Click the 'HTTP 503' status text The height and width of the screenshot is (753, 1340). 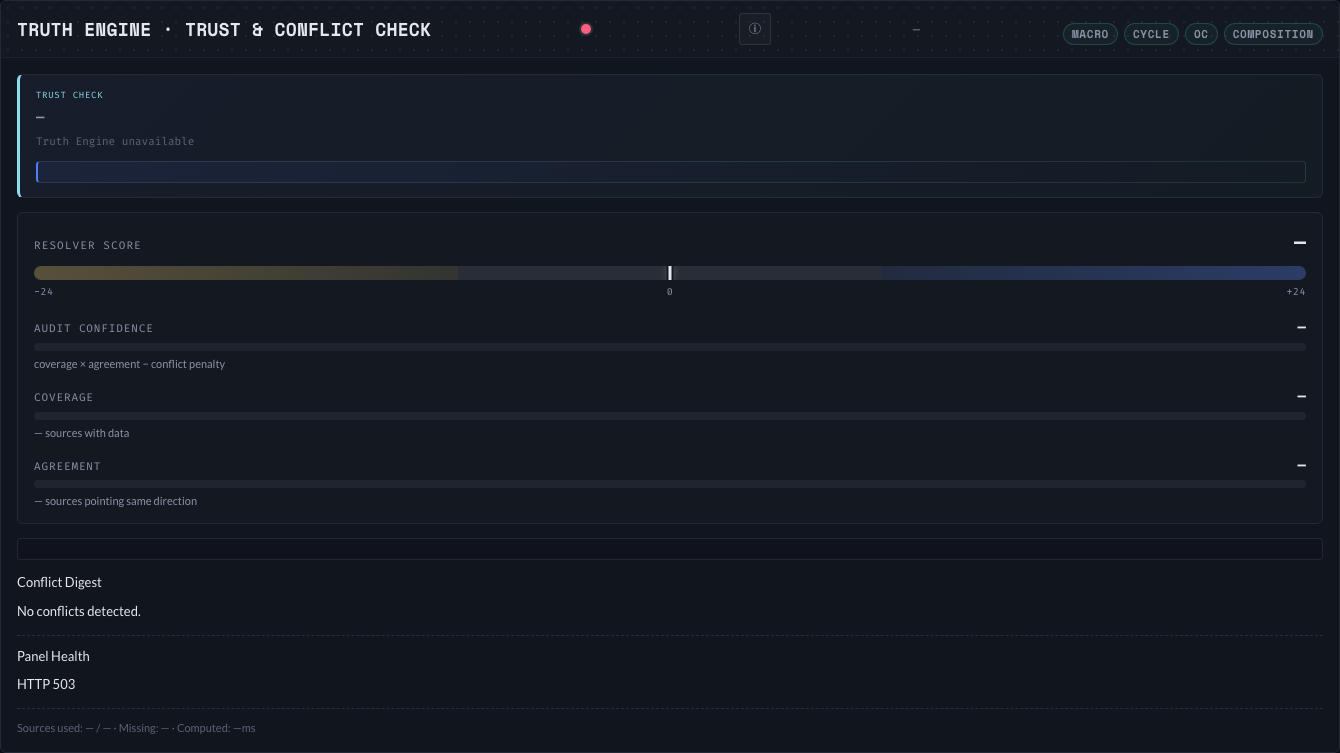point(46,684)
